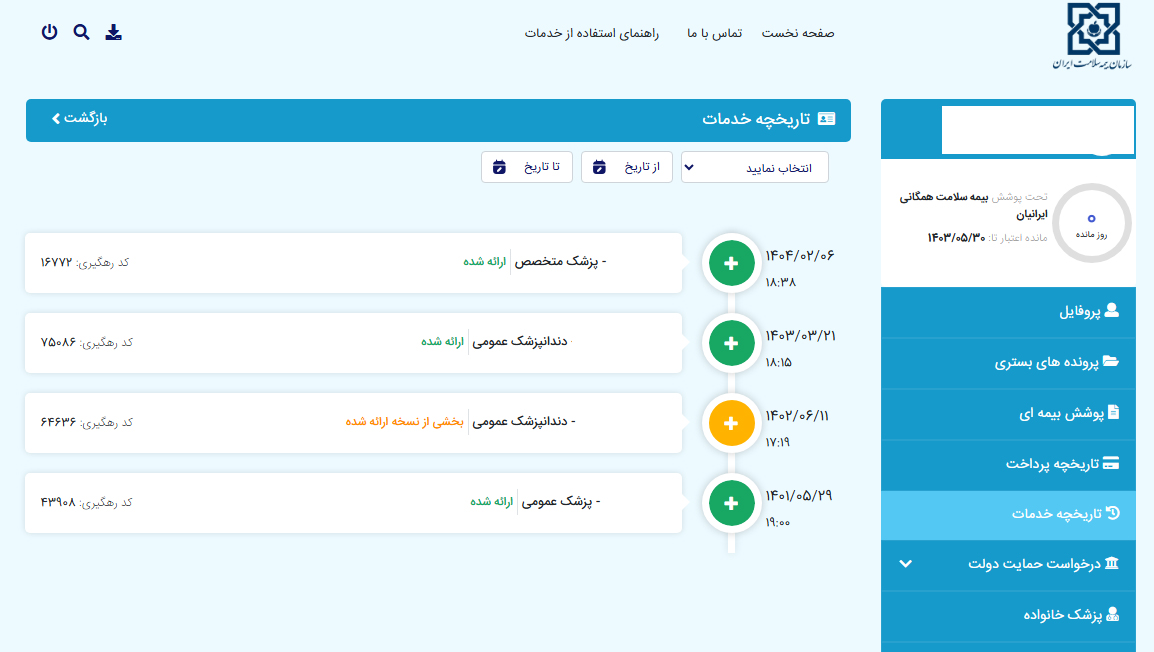The height and width of the screenshot is (652, 1154).
Task: Click the download icon in header
Action: pos(114,32)
